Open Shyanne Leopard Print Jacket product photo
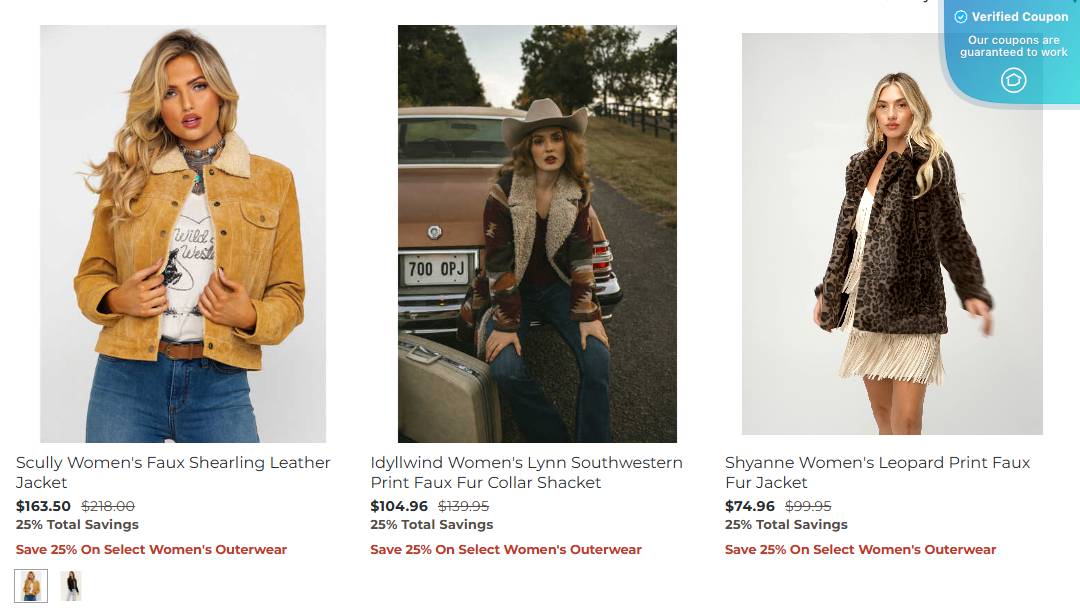 coord(892,233)
